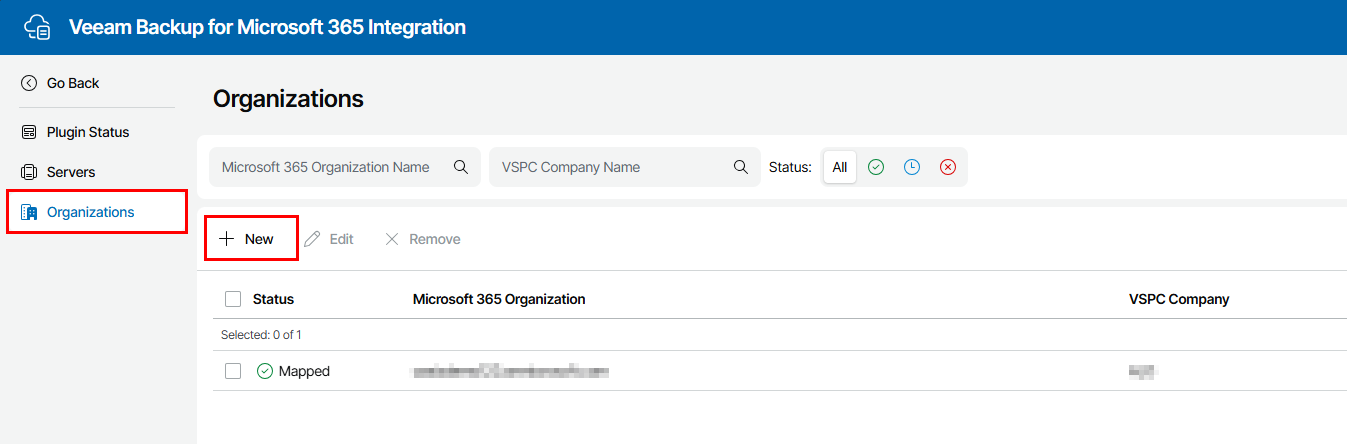The height and width of the screenshot is (444, 1347).
Task: Click the Plugin Status icon
Action: [x=29, y=132]
